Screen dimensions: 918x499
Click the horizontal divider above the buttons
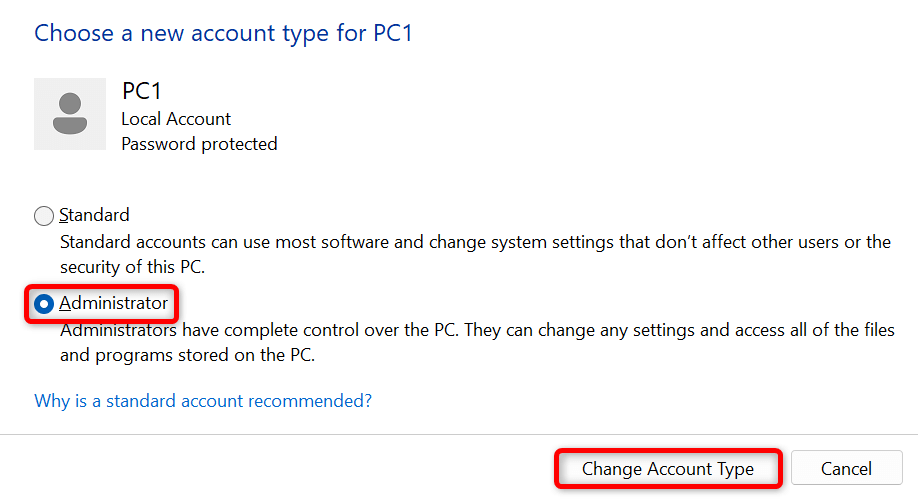pyautogui.click(x=459, y=435)
